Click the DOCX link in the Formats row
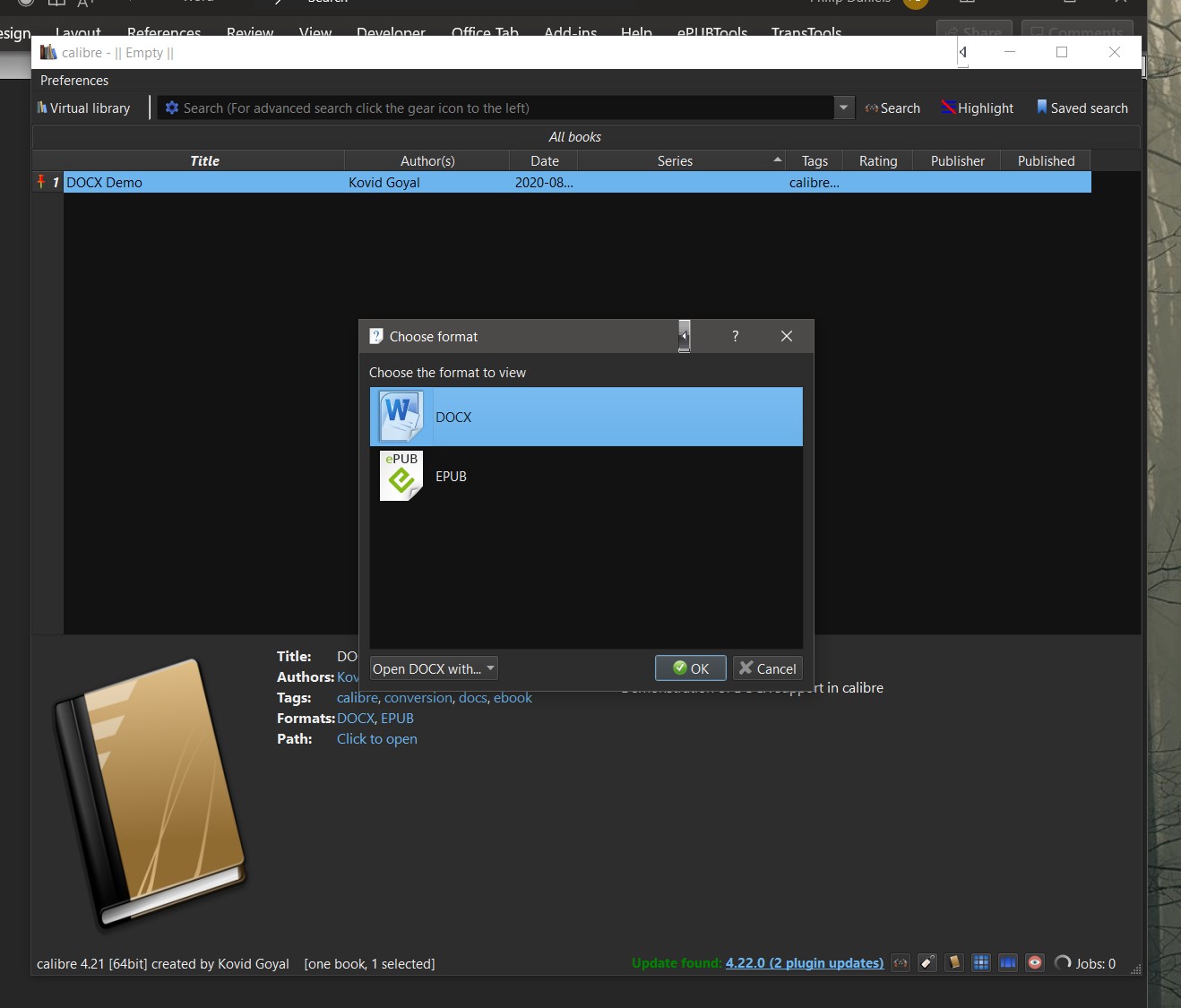The width and height of the screenshot is (1181, 1008). (356, 719)
